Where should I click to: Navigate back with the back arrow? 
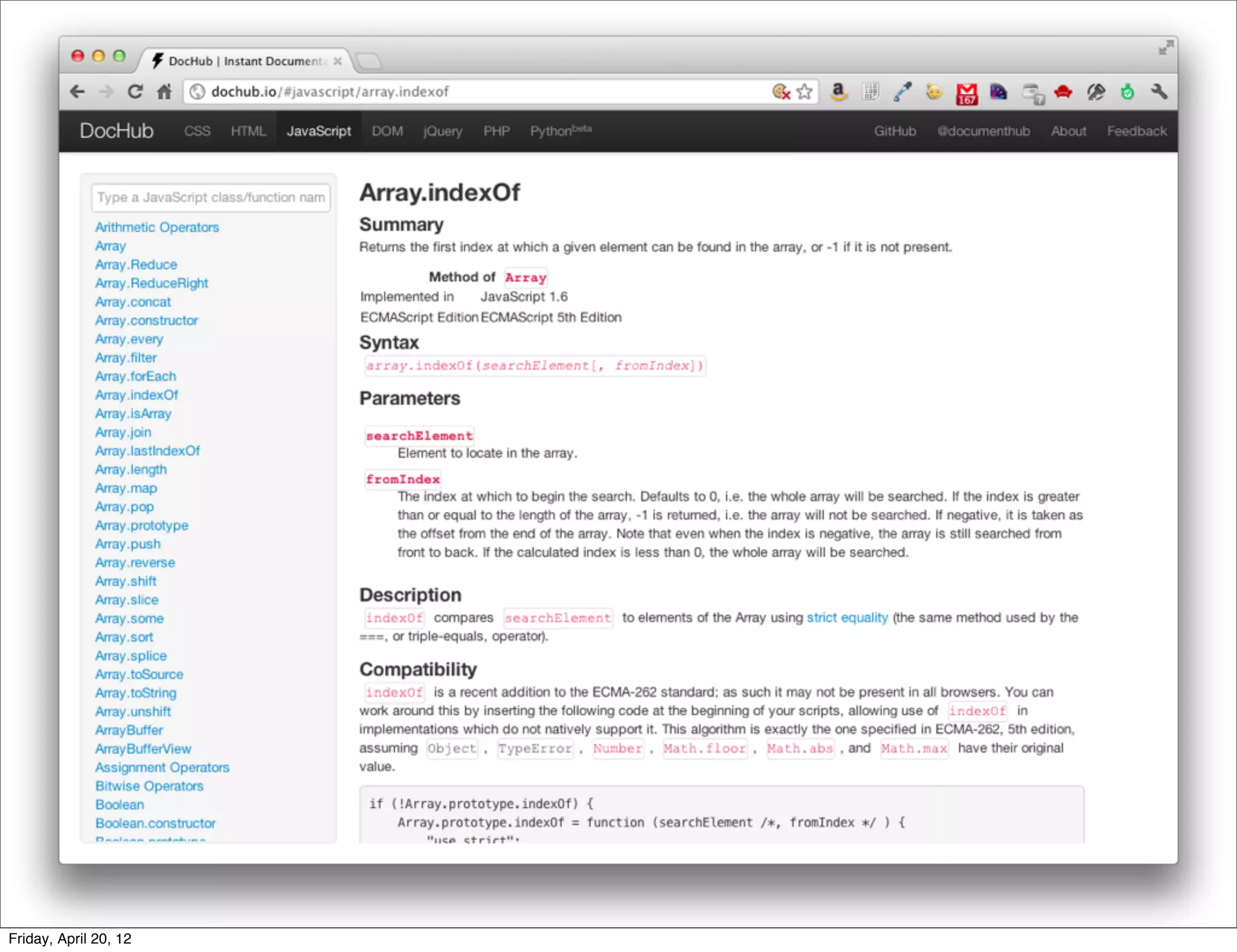pos(77,92)
